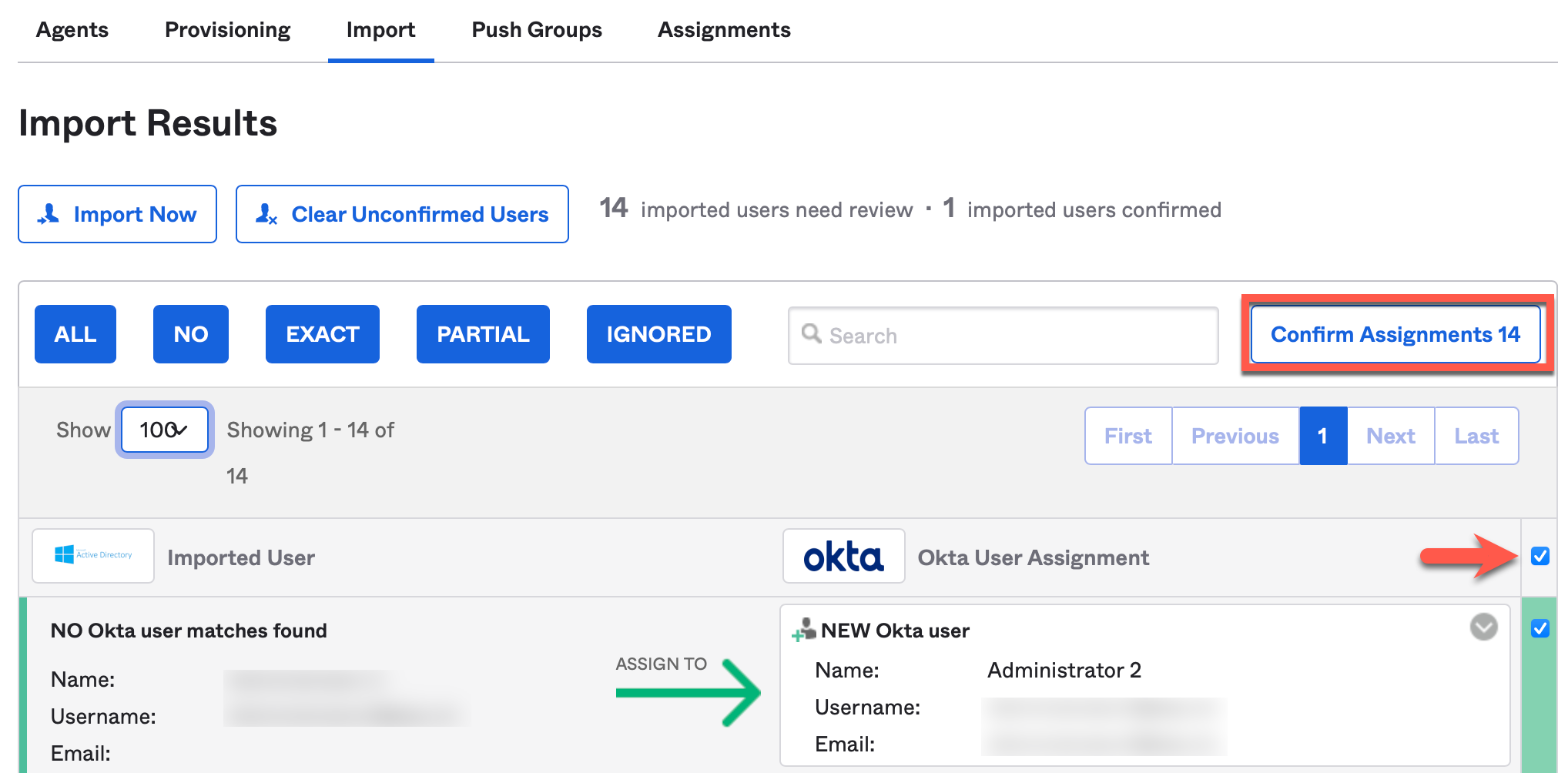Click the magnifier icon in Search field
The height and width of the screenshot is (773, 1568).
[811, 334]
